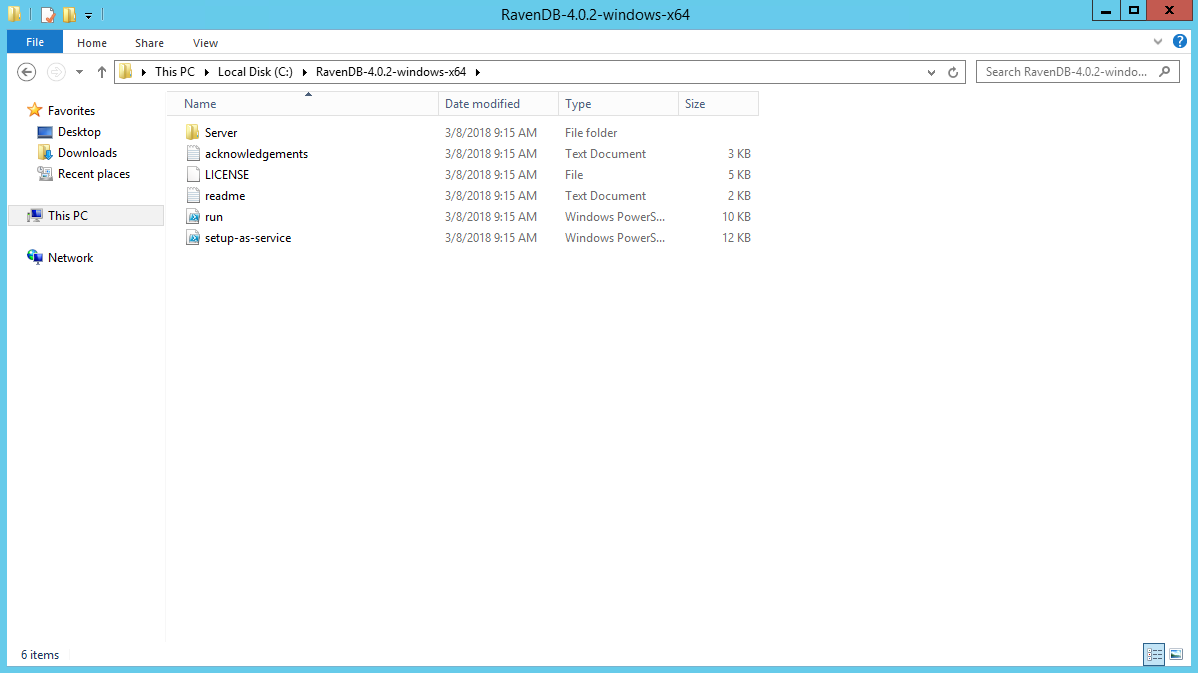Switch to the Share ribbon tab

(x=149, y=43)
